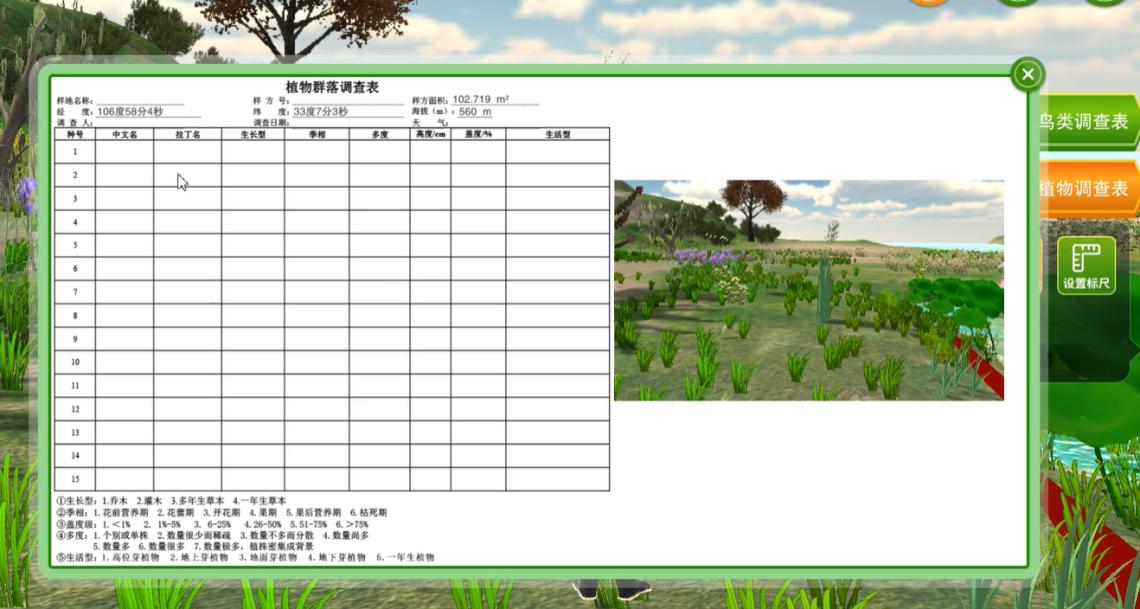Click the 调查日期 blank field
Screen dimensions: 1140x609
pyautogui.click(x=348, y=123)
